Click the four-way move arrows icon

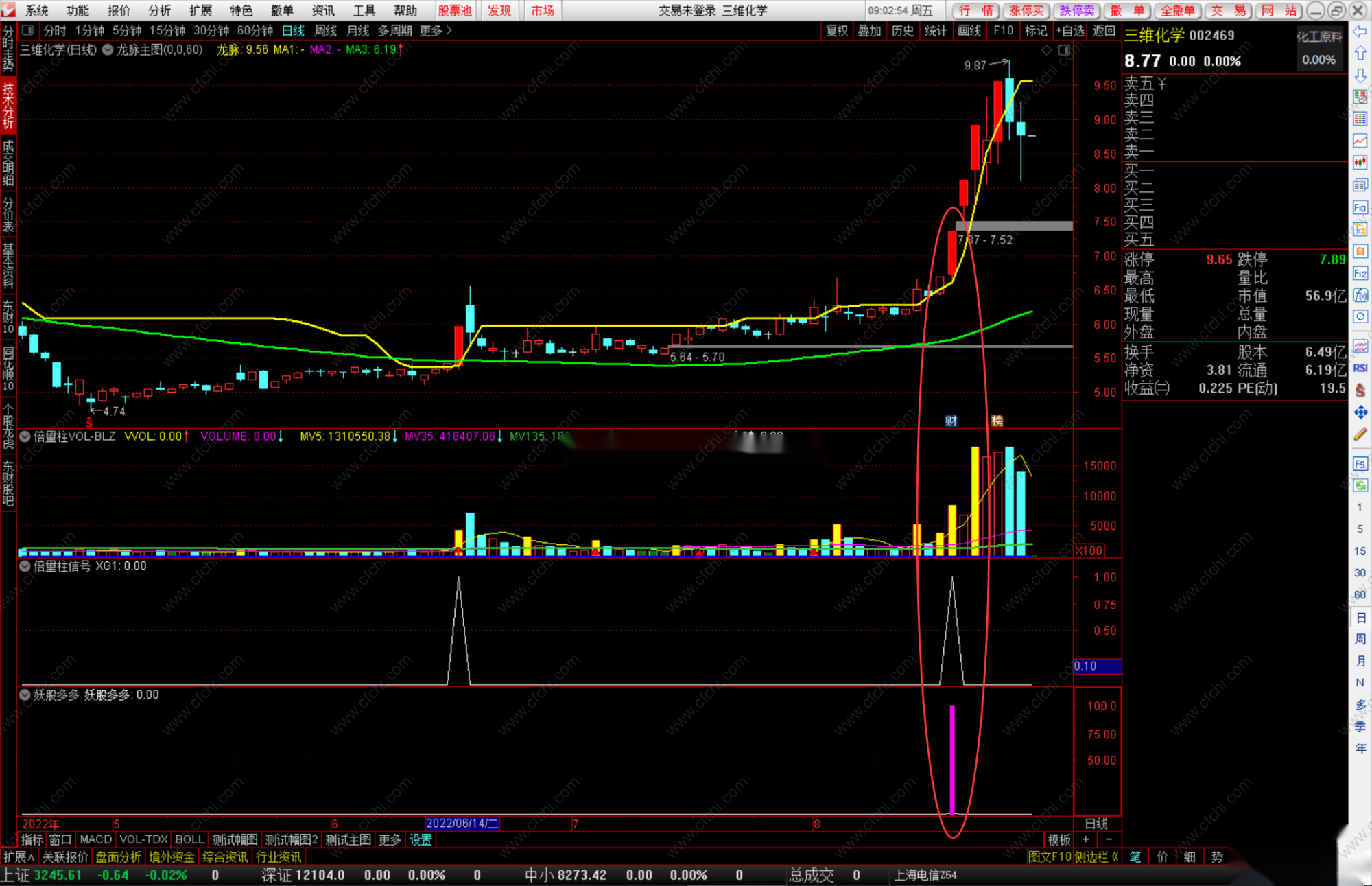(1360, 412)
